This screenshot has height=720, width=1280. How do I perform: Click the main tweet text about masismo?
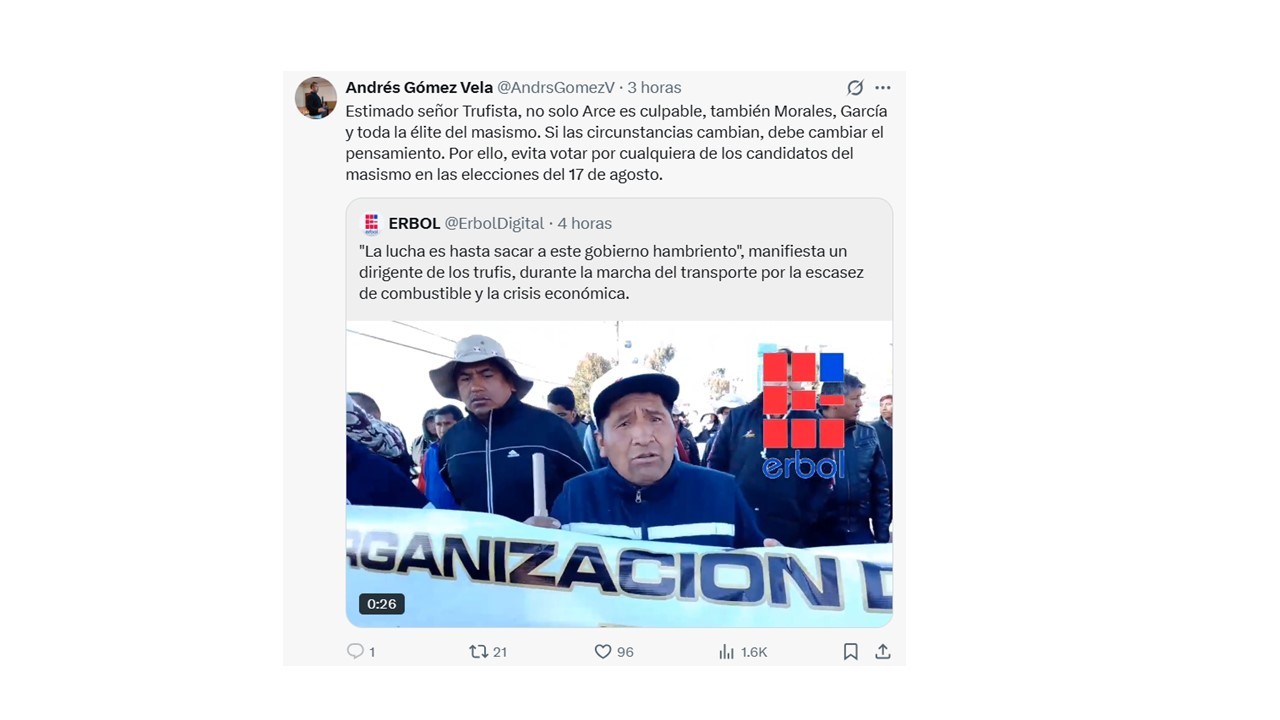(x=616, y=143)
